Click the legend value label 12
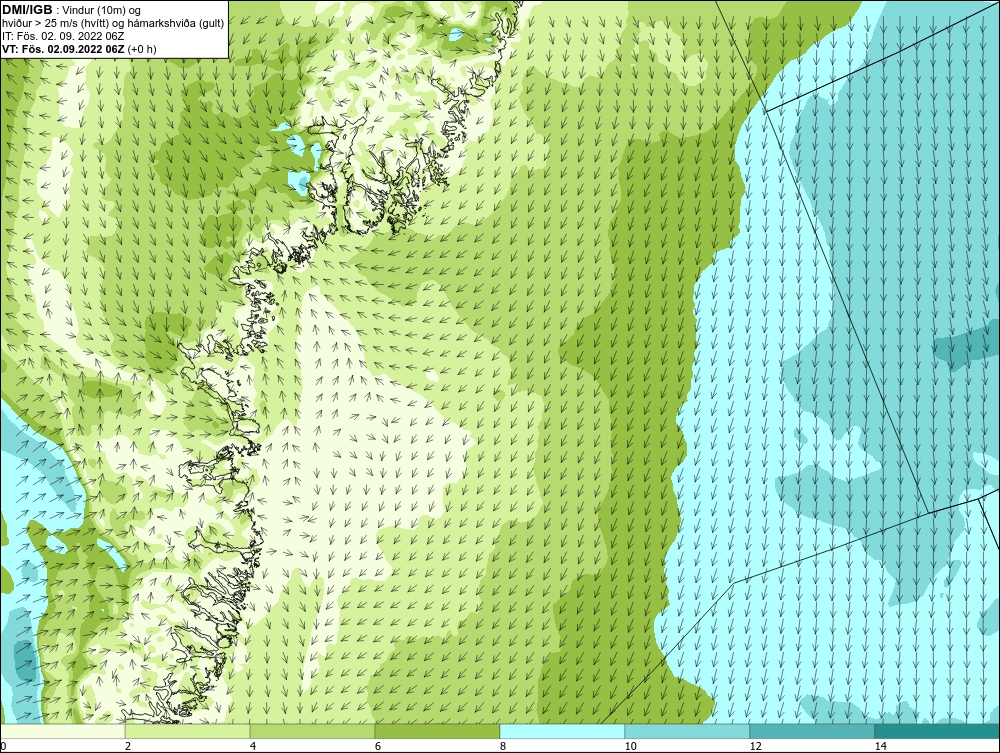Viewport: 1000px width, 753px height. (756, 746)
